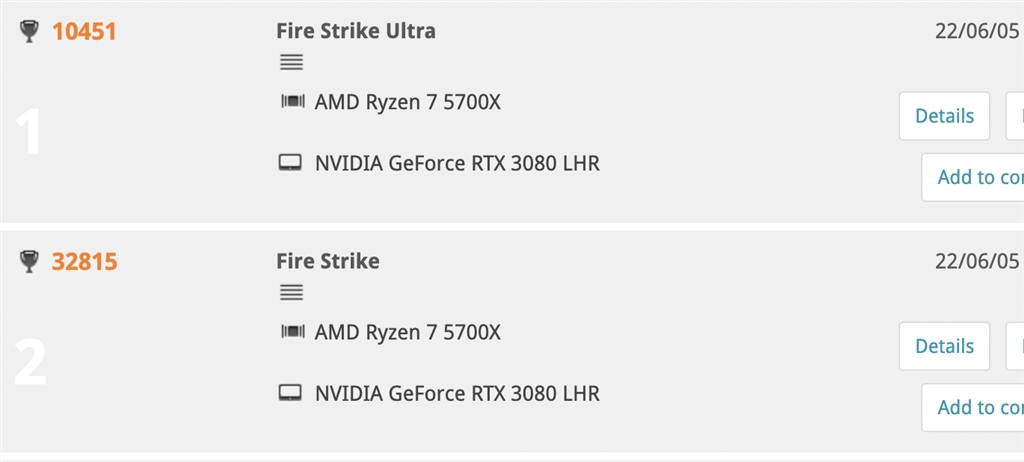Image resolution: width=1024 pixels, height=462 pixels.
Task: Expand the lines icon under Fire Strike
Action: coord(291,292)
